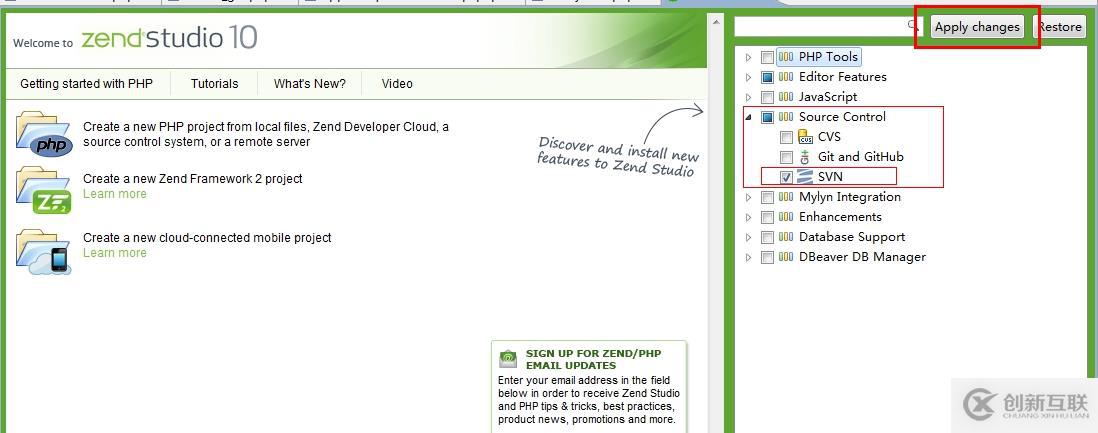Select the SVN row label
The height and width of the screenshot is (433, 1098).
point(830,177)
